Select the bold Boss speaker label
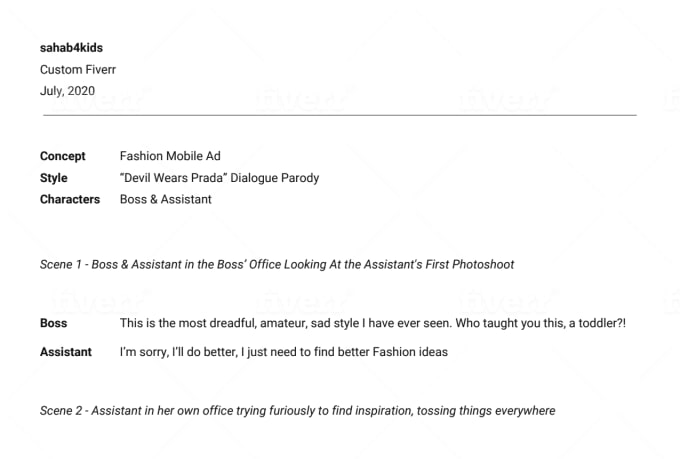This screenshot has height=459, width=680. point(53,323)
